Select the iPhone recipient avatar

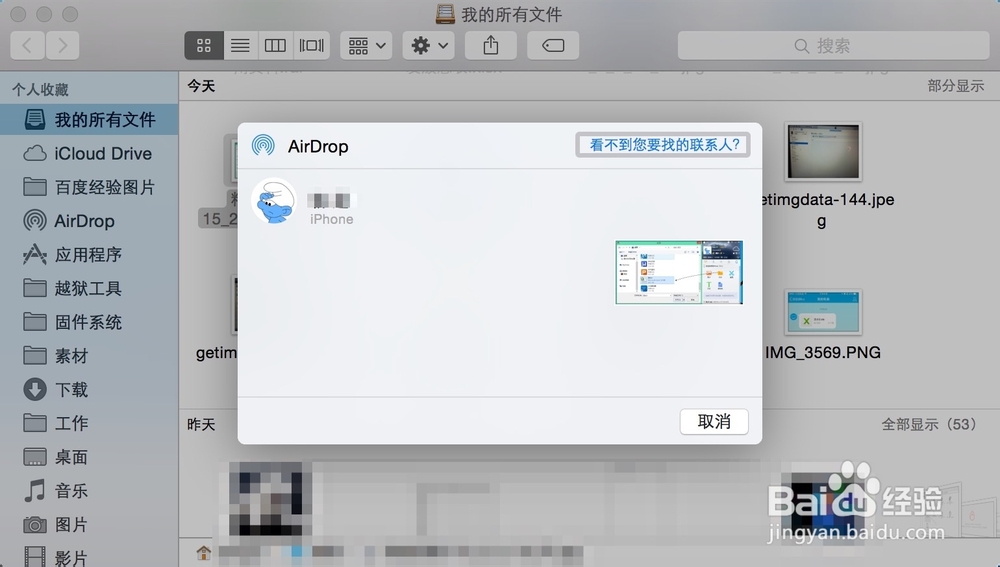pyautogui.click(x=274, y=201)
